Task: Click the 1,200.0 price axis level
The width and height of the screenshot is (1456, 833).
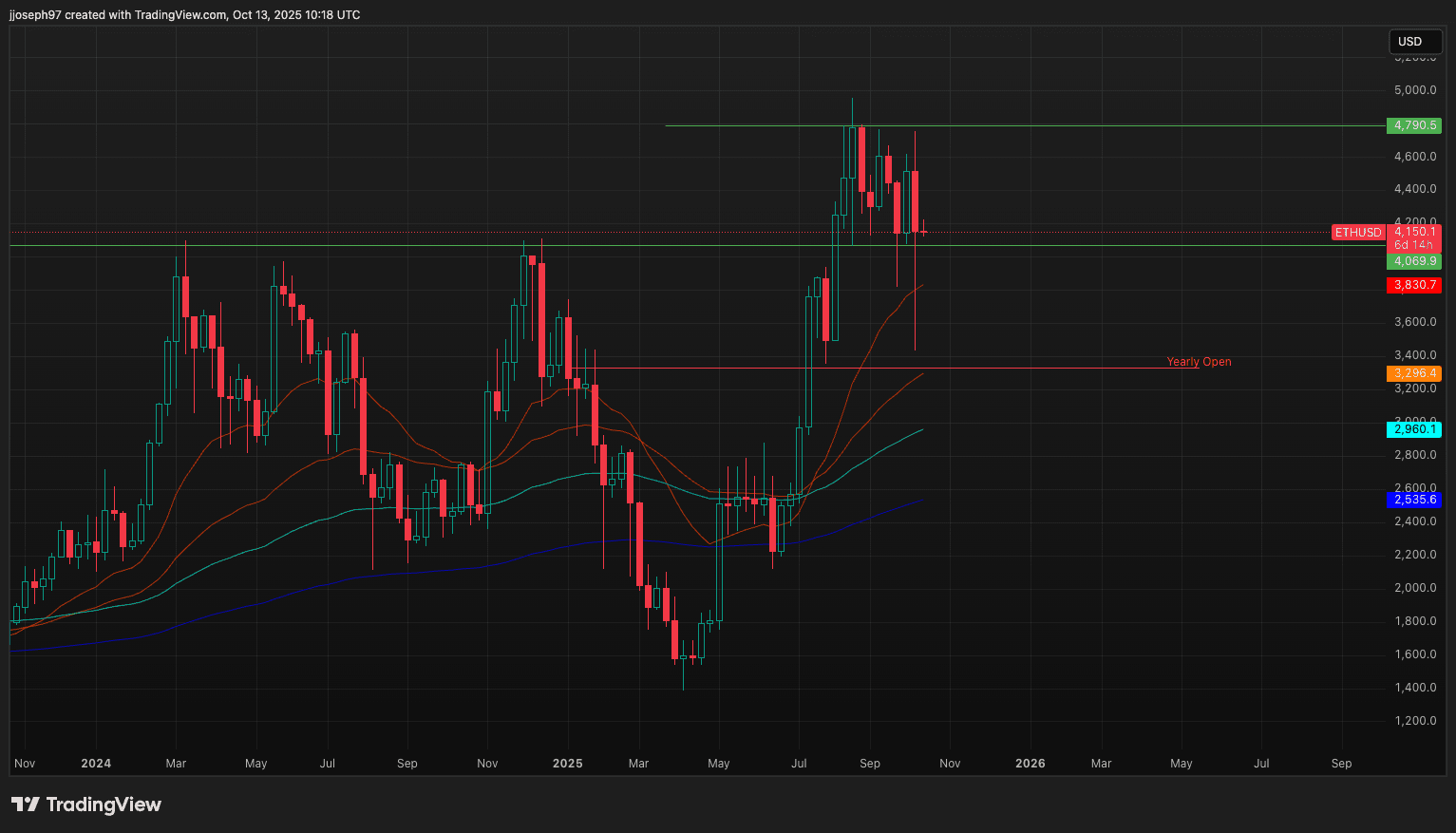Action: click(x=1414, y=721)
